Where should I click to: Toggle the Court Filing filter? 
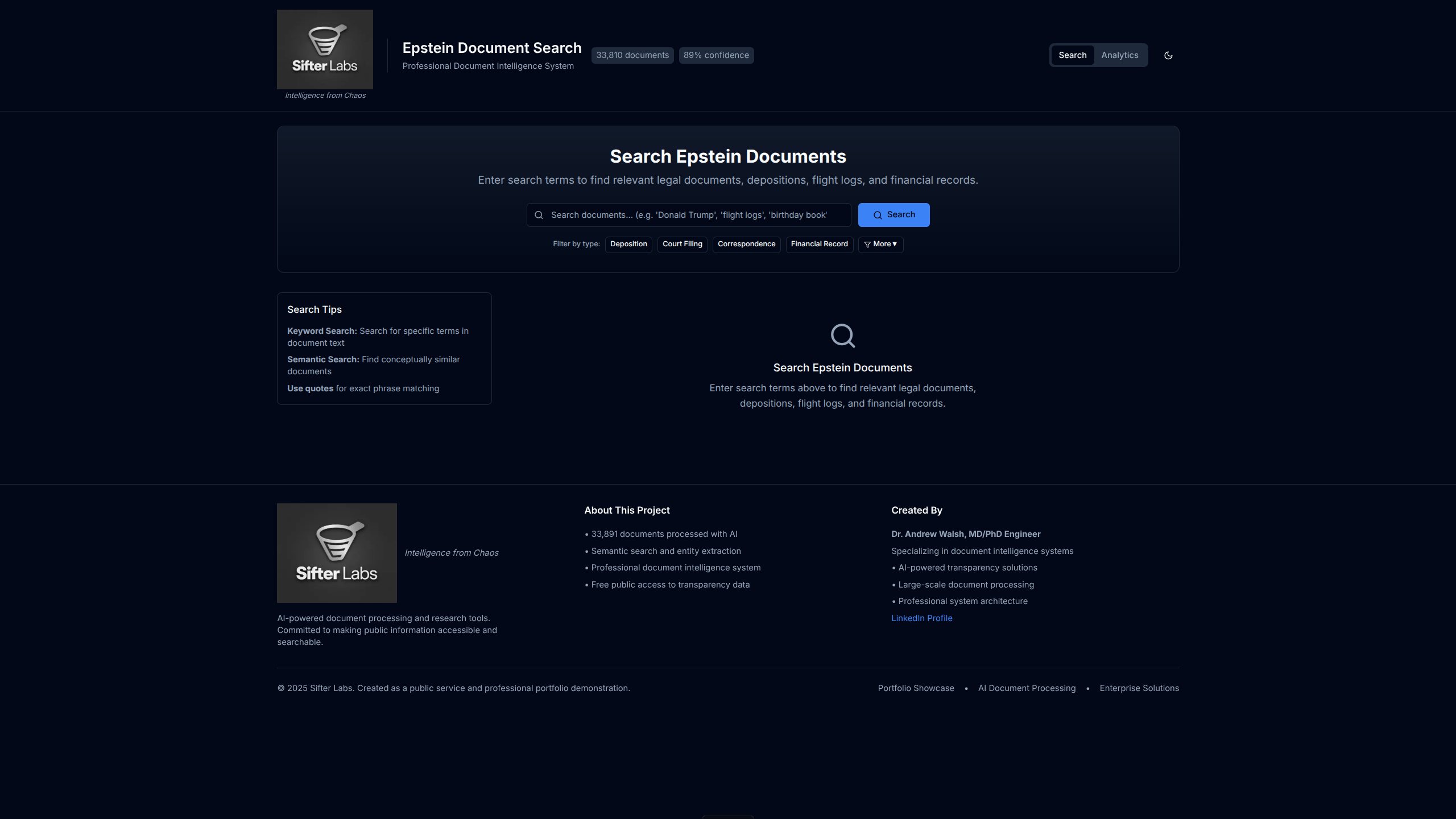click(682, 244)
